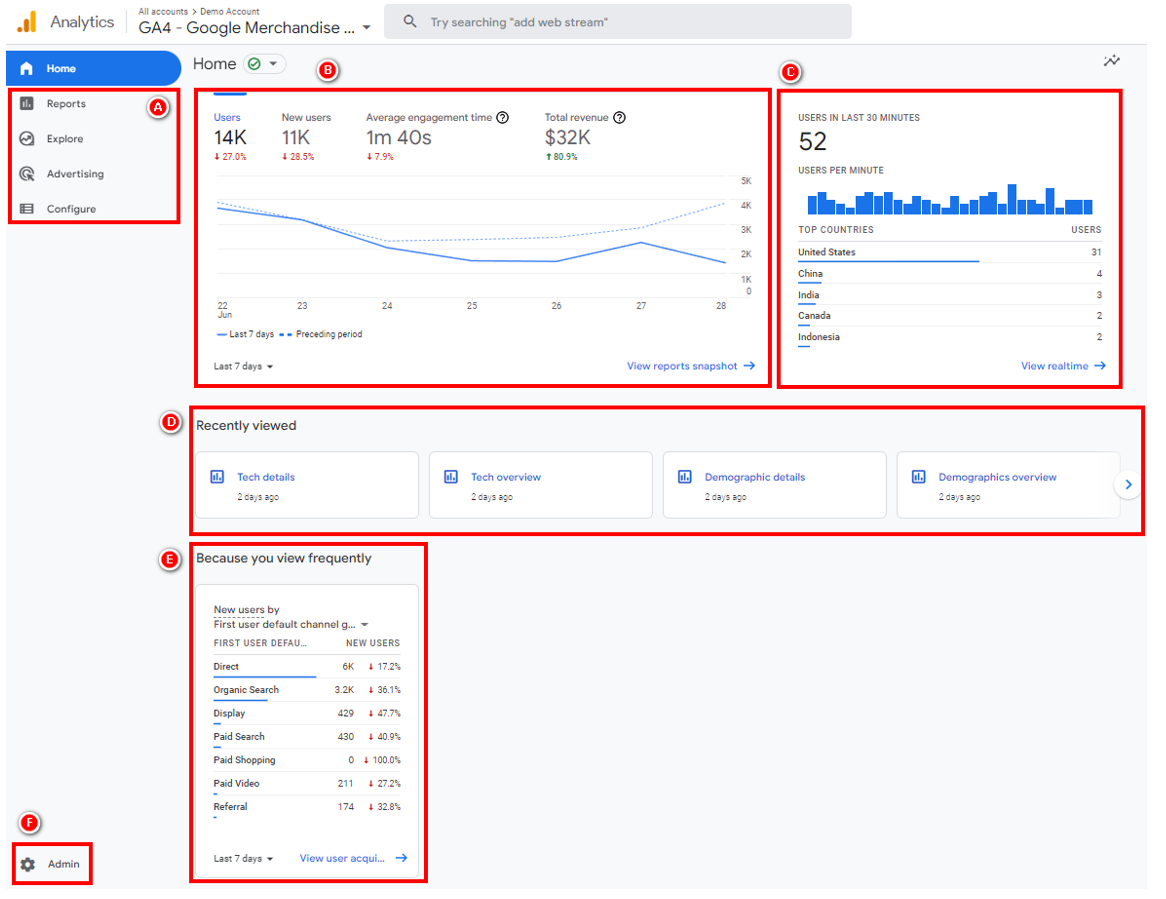Screen dimensions: 1166x899
Task: Open the Total revenue help icon
Action: pos(619,117)
